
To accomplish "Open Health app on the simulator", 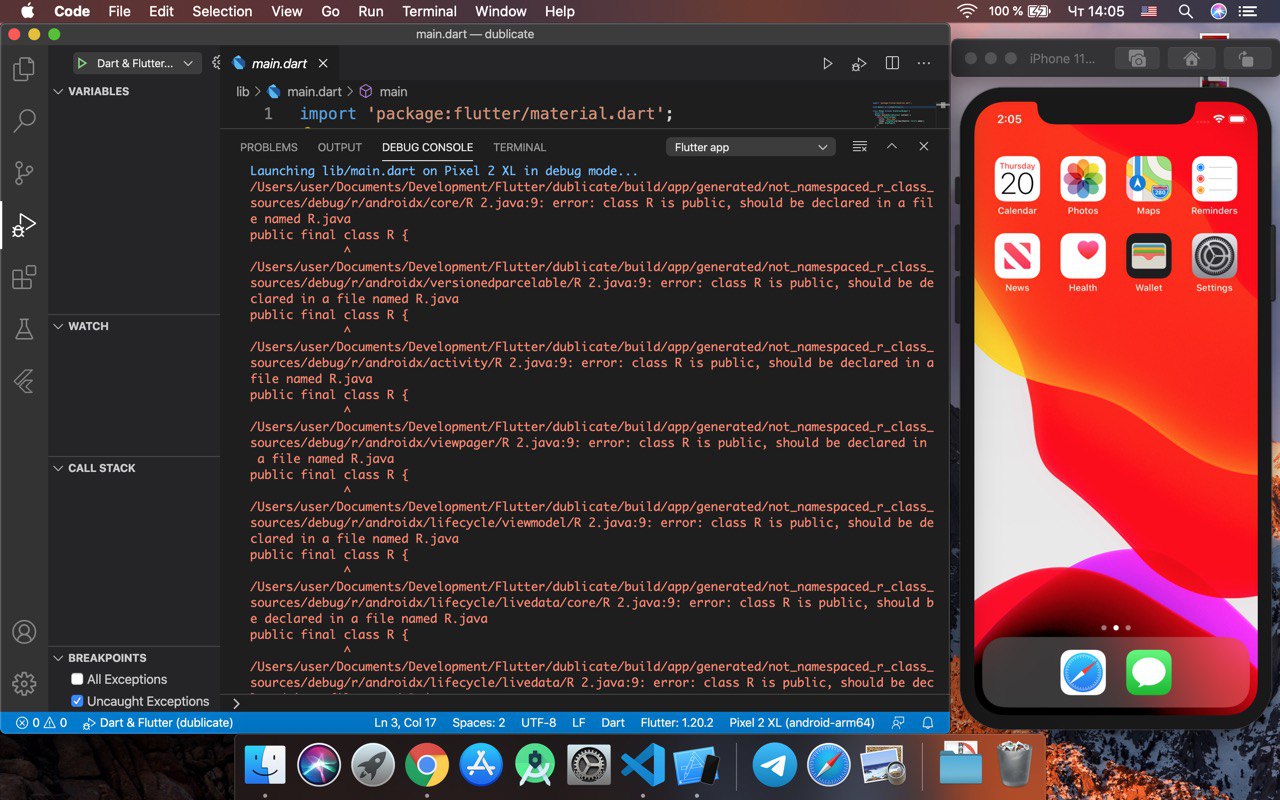I will tap(1083, 256).
